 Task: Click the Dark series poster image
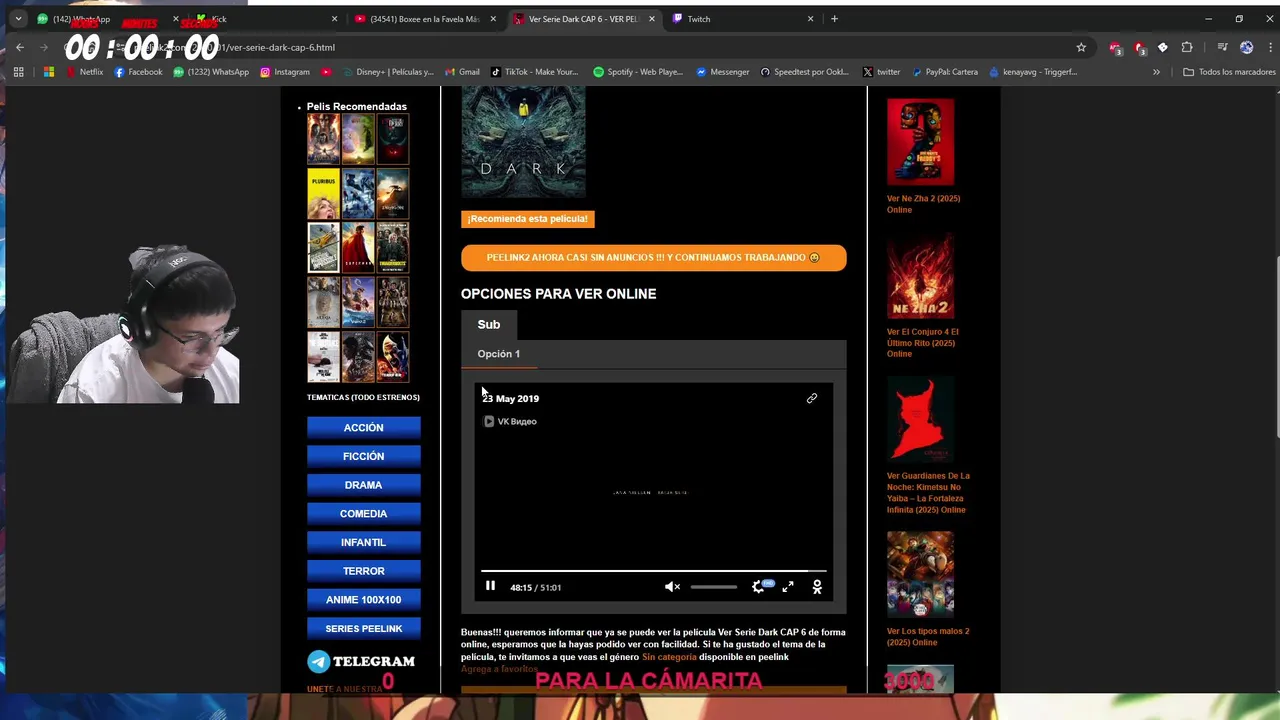click(x=523, y=141)
